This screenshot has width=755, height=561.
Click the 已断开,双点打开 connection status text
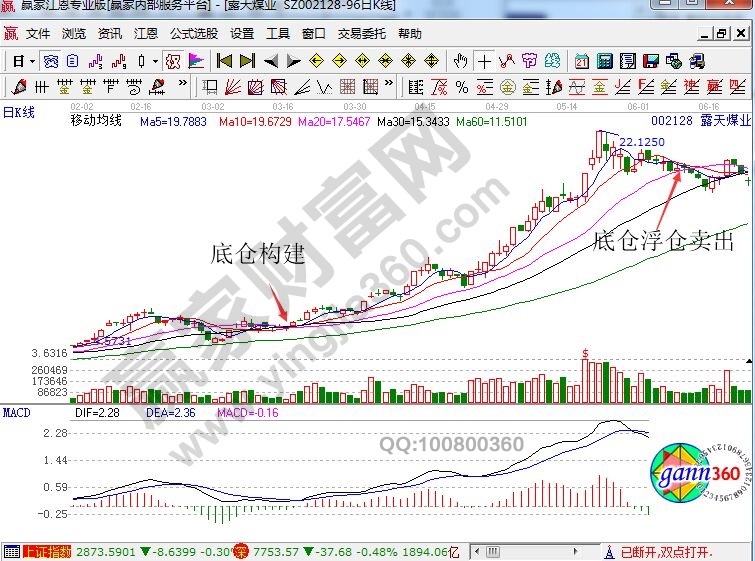pos(663,551)
